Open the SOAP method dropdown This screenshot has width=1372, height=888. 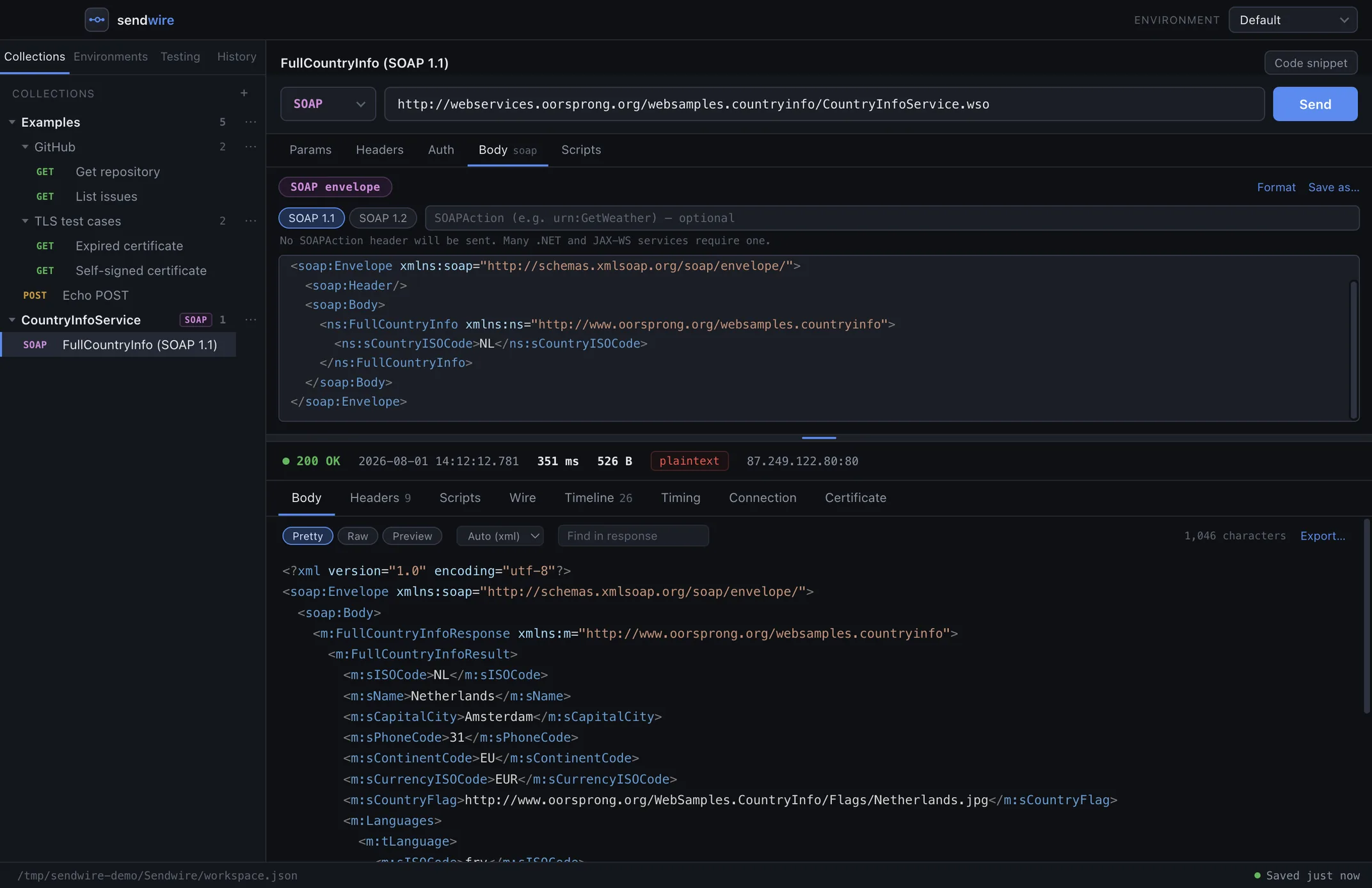tap(328, 104)
